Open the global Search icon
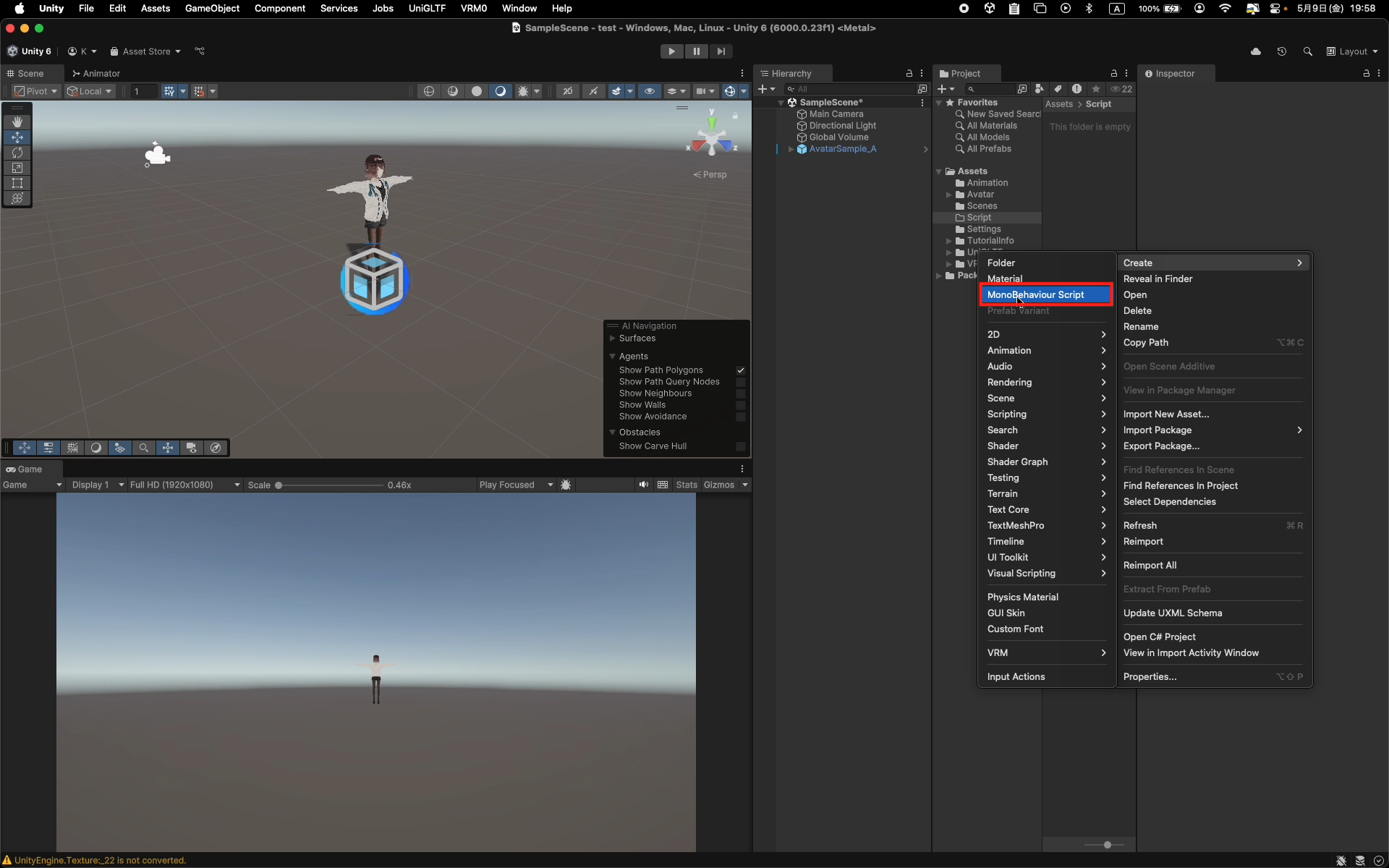The width and height of the screenshot is (1389, 868). point(1307,51)
